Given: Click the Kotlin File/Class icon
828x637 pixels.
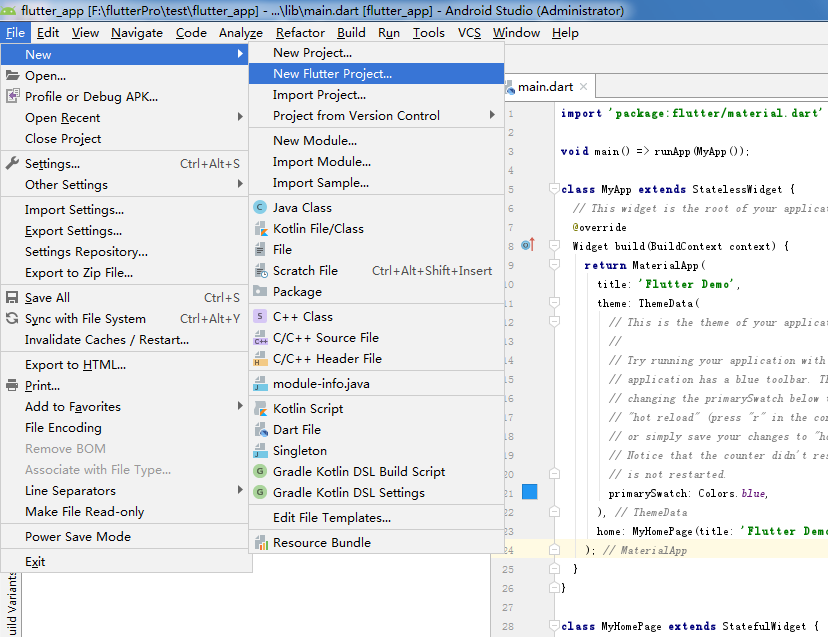Looking at the screenshot, I should tap(261, 229).
